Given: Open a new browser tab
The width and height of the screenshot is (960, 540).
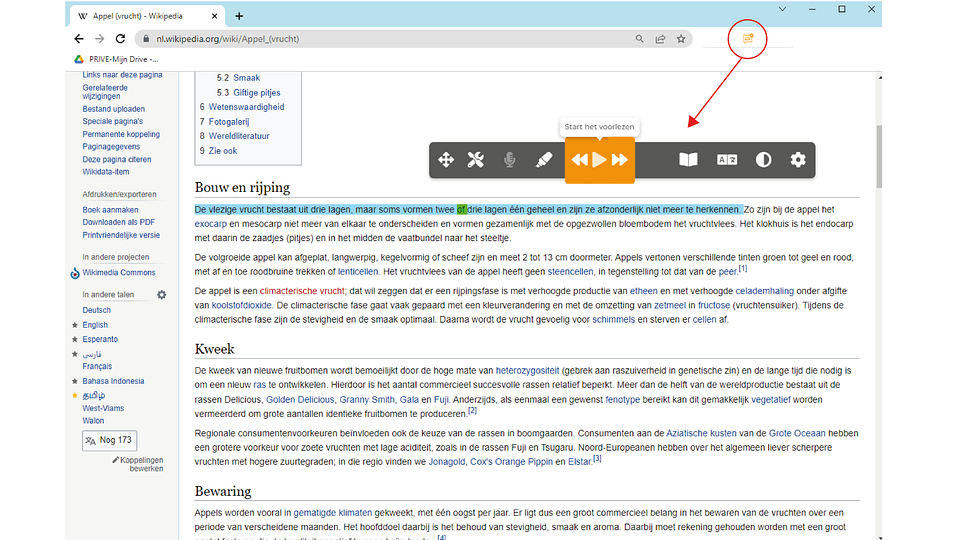Looking at the screenshot, I should pyautogui.click(x=239, y=16).
